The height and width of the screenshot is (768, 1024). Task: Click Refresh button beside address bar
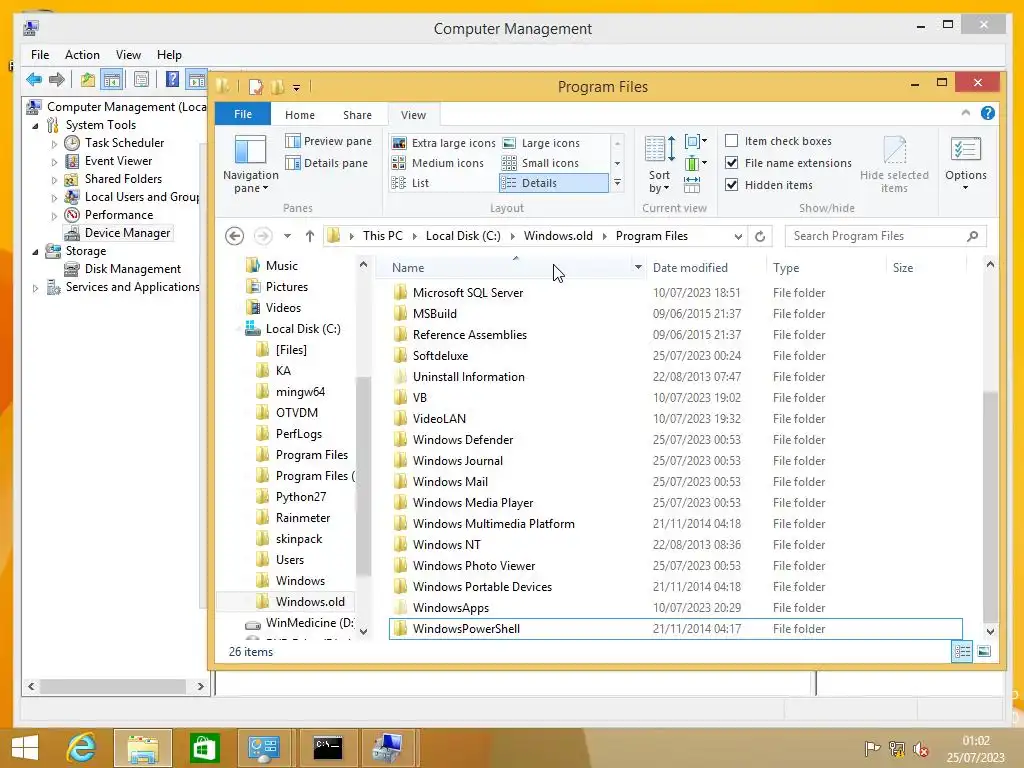[760, 236]
